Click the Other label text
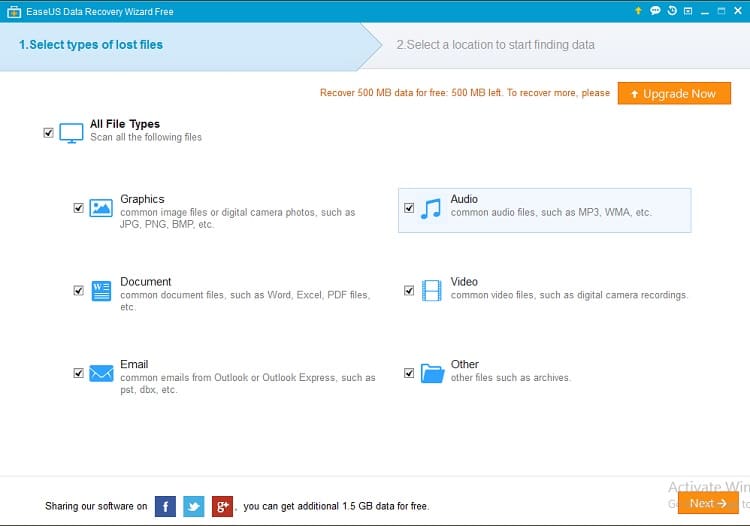Screen dimensions: 750x526 pos(464,364)
